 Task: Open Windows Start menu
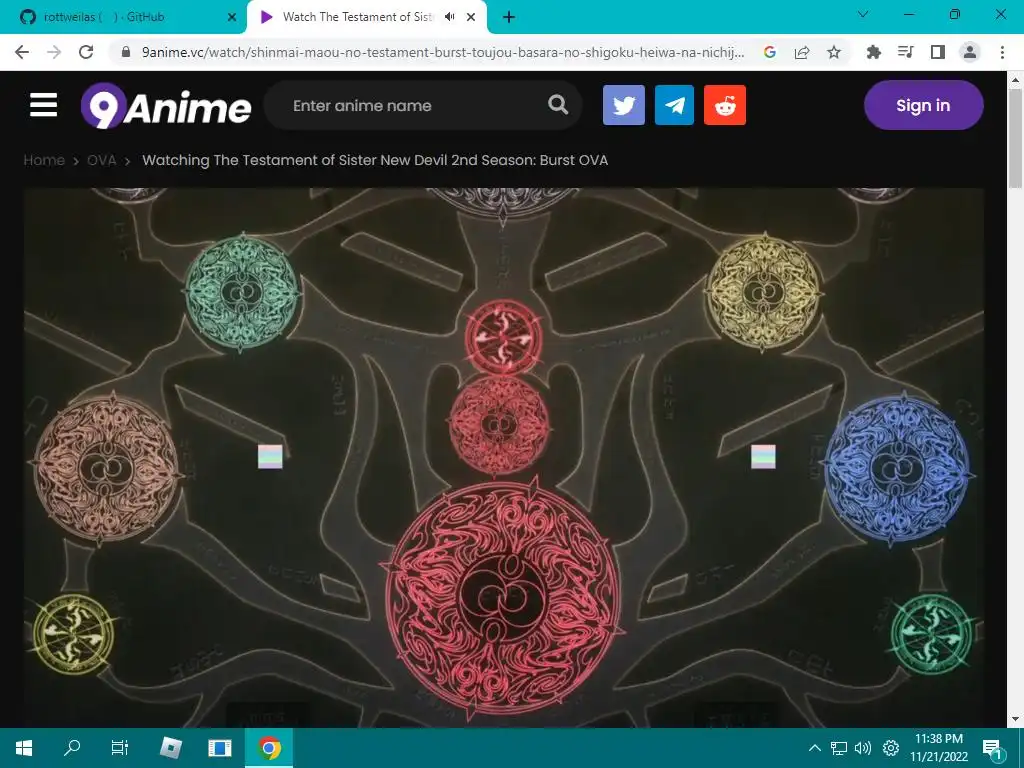click(24, 748)
